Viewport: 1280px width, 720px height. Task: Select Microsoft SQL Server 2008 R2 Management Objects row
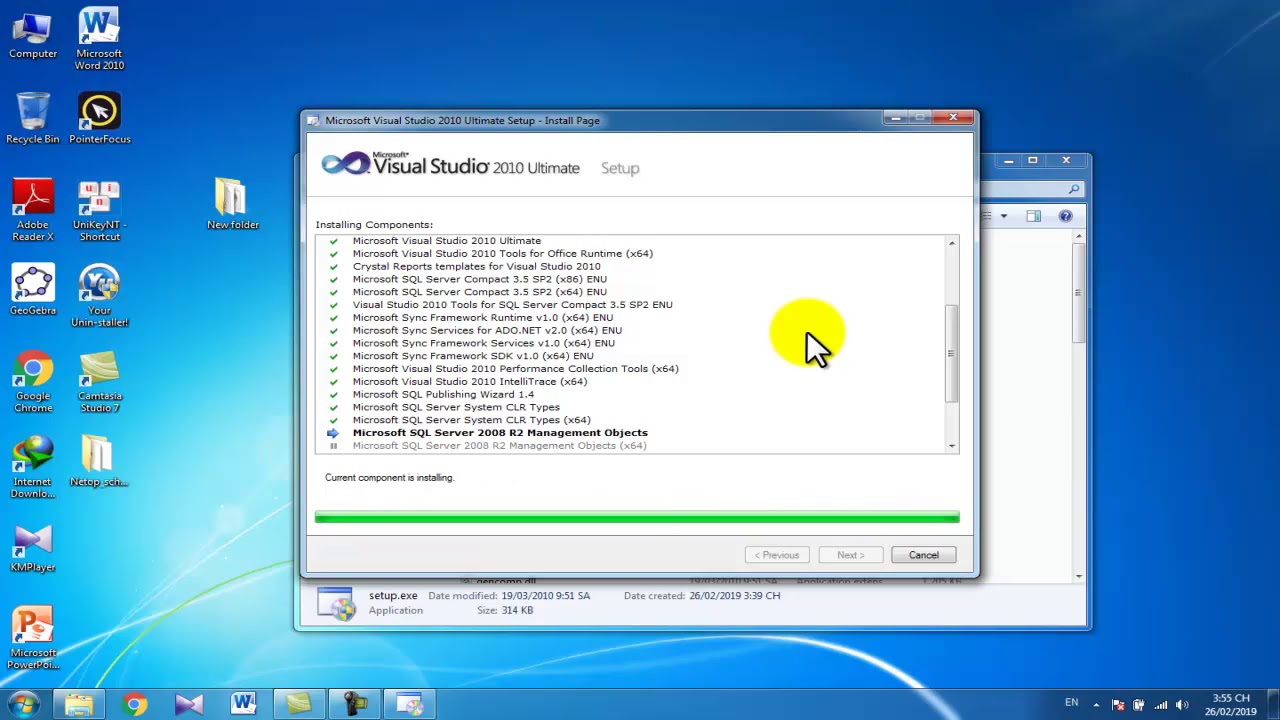coord(500,433)
